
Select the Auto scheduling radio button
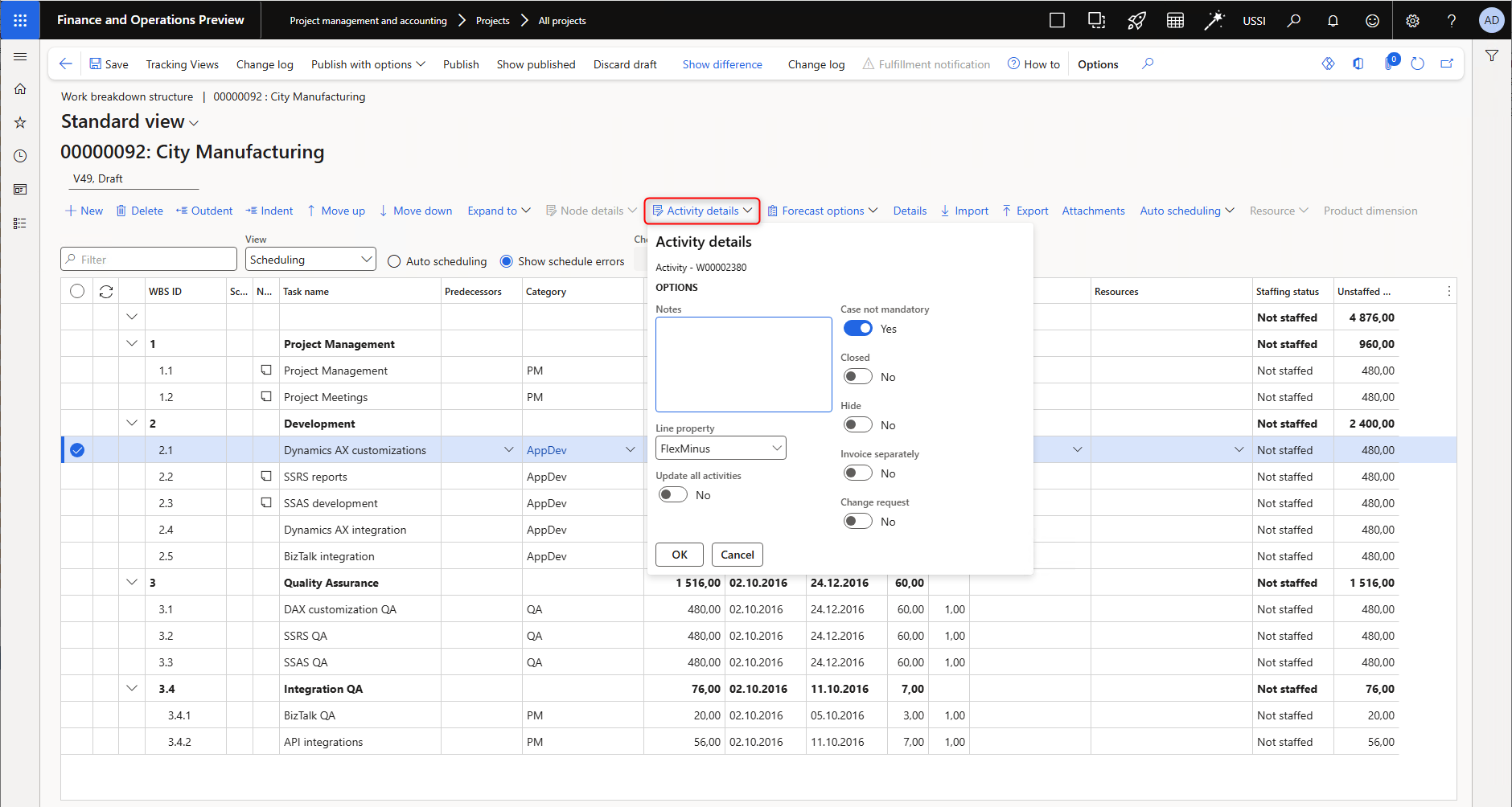click(394, 261)
